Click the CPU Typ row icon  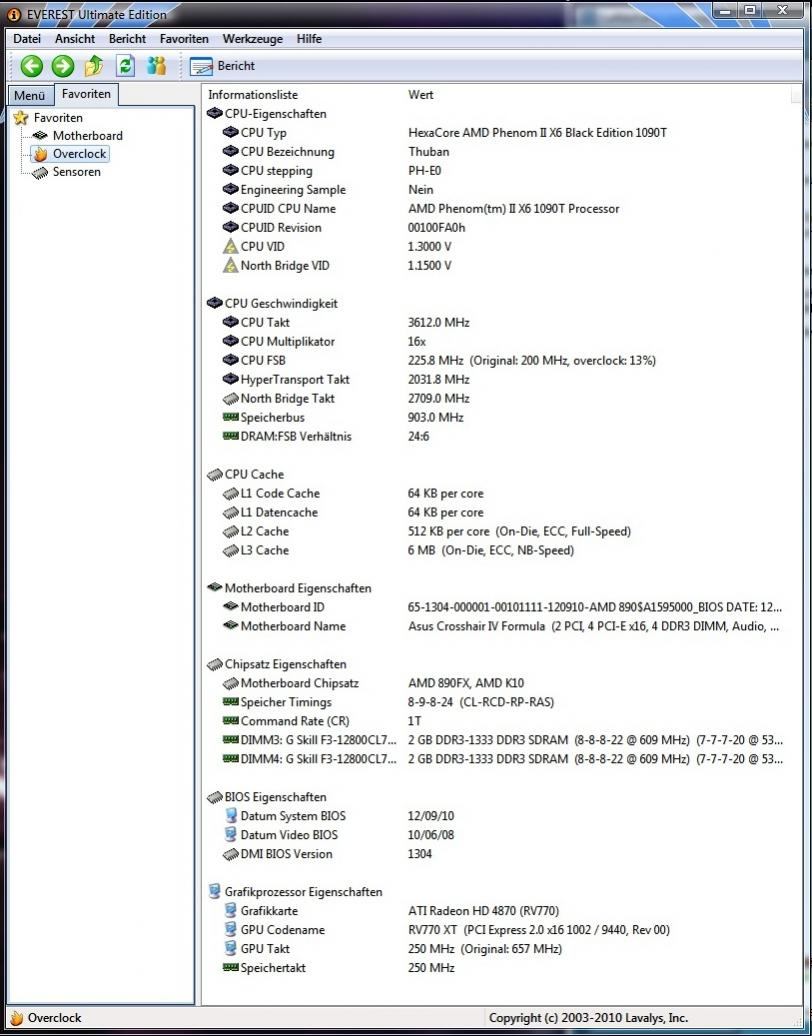coord(231,133)
